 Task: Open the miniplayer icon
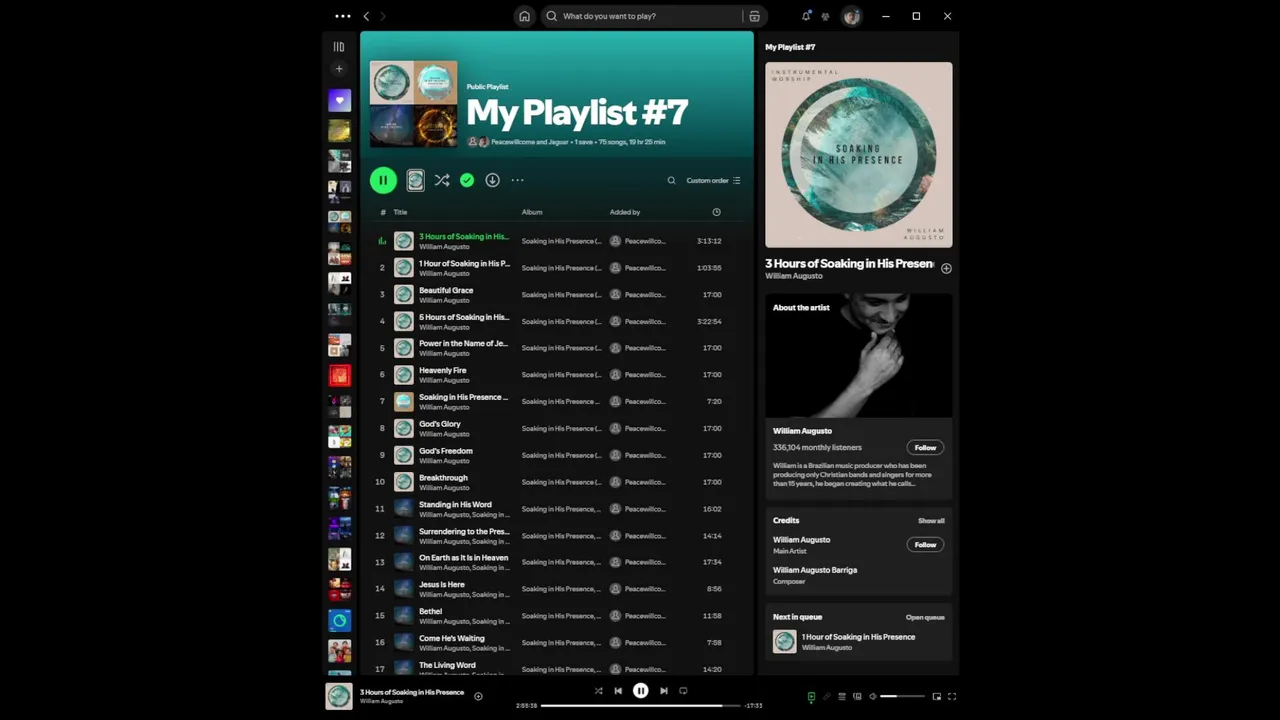tap(937, 697)
